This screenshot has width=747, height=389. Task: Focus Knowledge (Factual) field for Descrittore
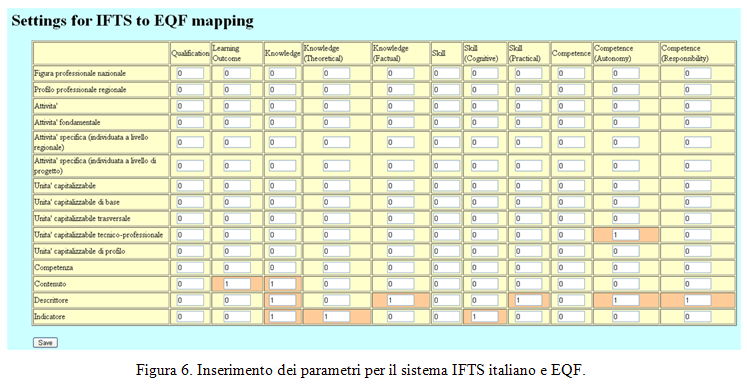tap(400, 300)
